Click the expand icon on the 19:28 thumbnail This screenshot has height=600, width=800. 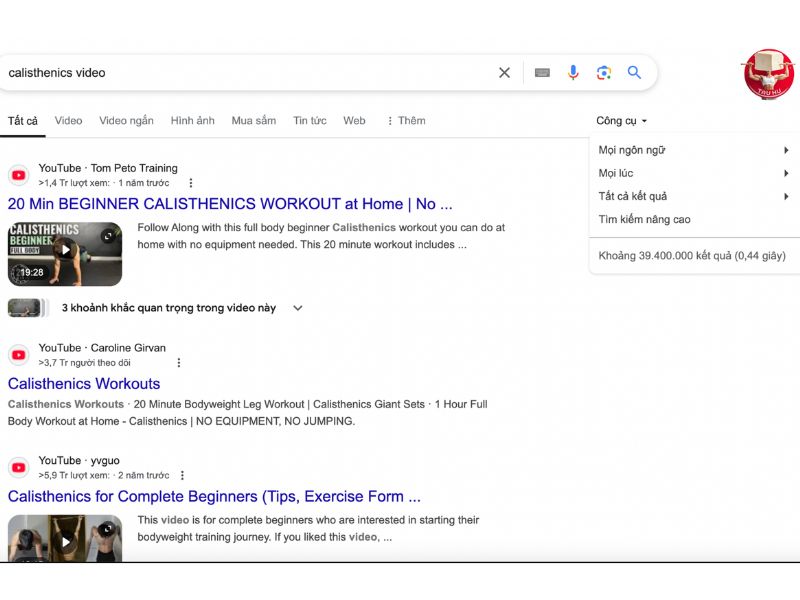(x=108, y=236)
